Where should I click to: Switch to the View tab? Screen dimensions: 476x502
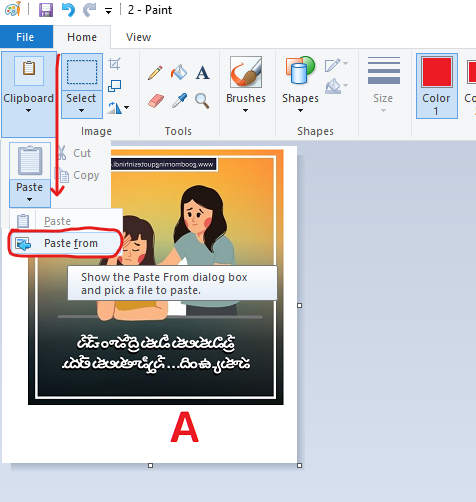click(x=138, y=37)
